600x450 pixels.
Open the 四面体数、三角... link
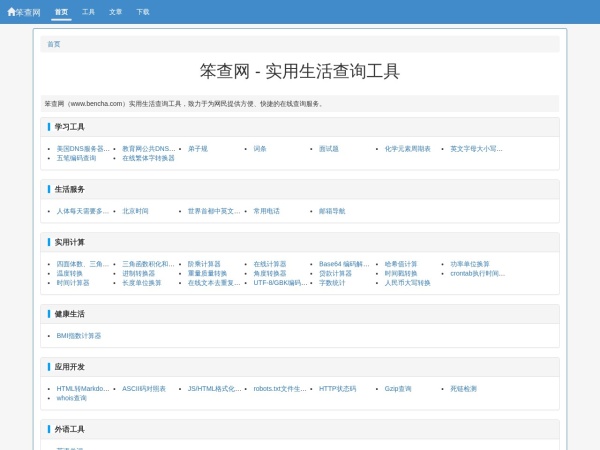83,264
